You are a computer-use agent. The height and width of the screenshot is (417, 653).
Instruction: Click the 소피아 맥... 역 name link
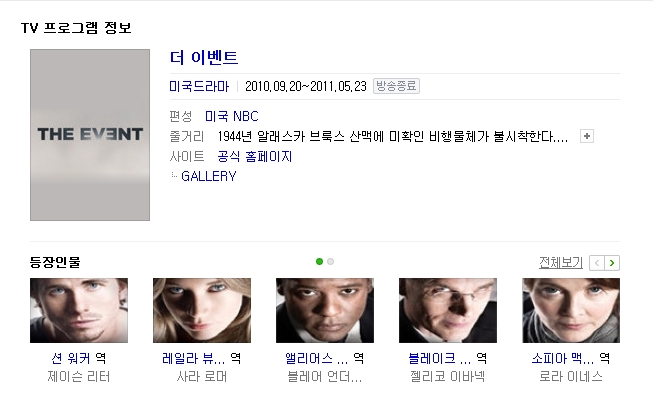[571, 358]
